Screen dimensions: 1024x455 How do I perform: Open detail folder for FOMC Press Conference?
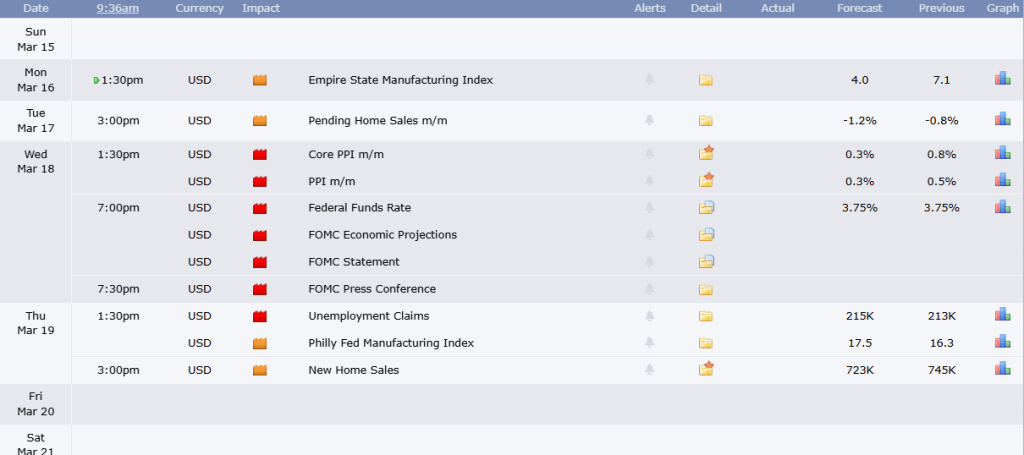click(x=706, y=289)
